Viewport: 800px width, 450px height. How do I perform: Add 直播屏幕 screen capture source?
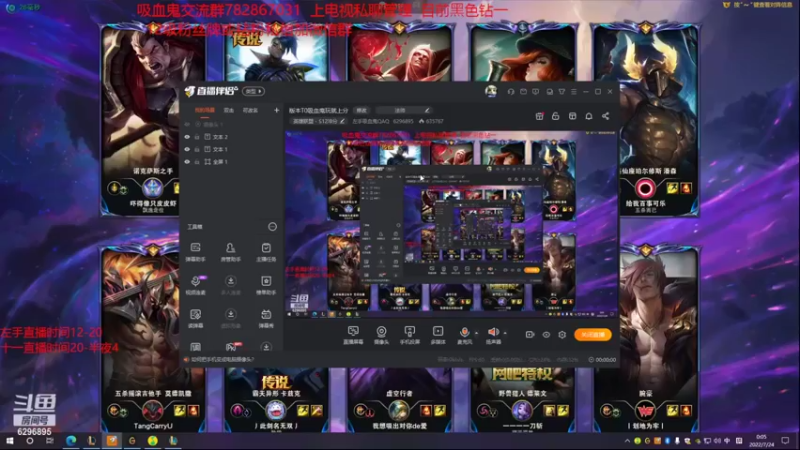353,335
